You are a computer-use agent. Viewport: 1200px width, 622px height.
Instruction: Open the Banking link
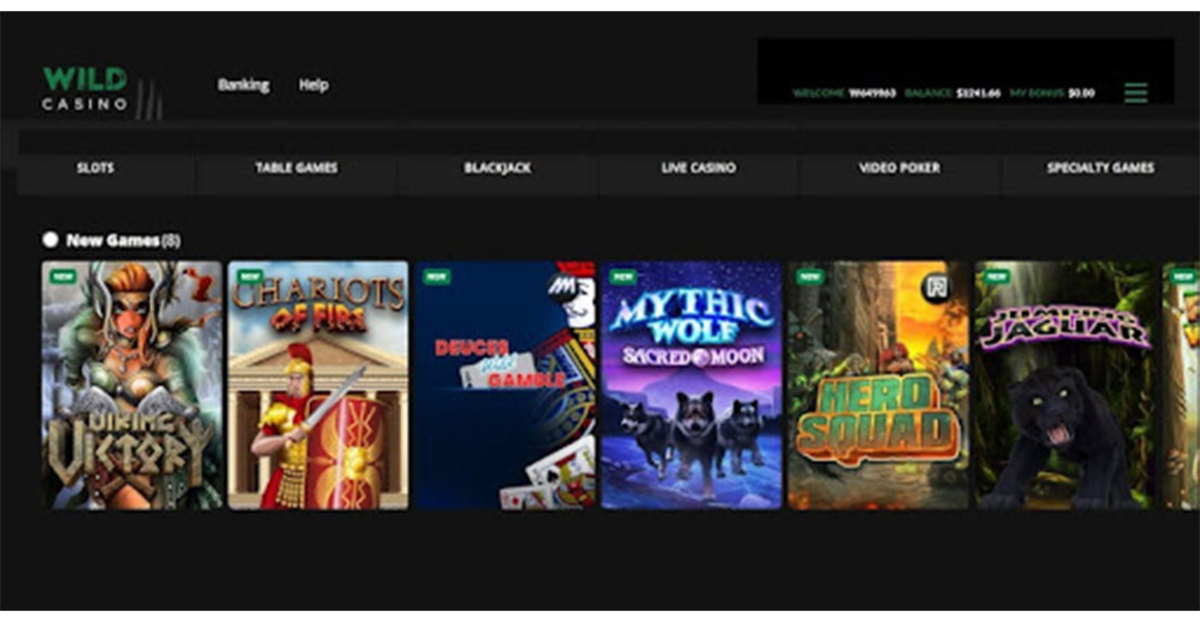(x=243, y=85)
